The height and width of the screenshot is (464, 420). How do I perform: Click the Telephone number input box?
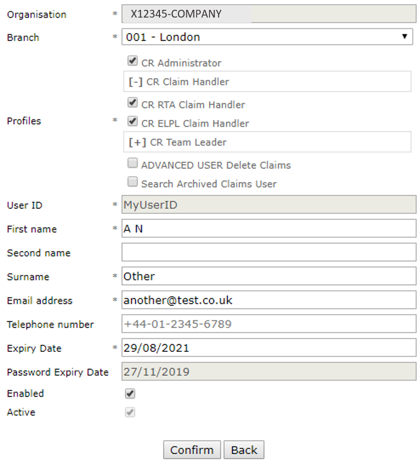[x=269, y=324]
